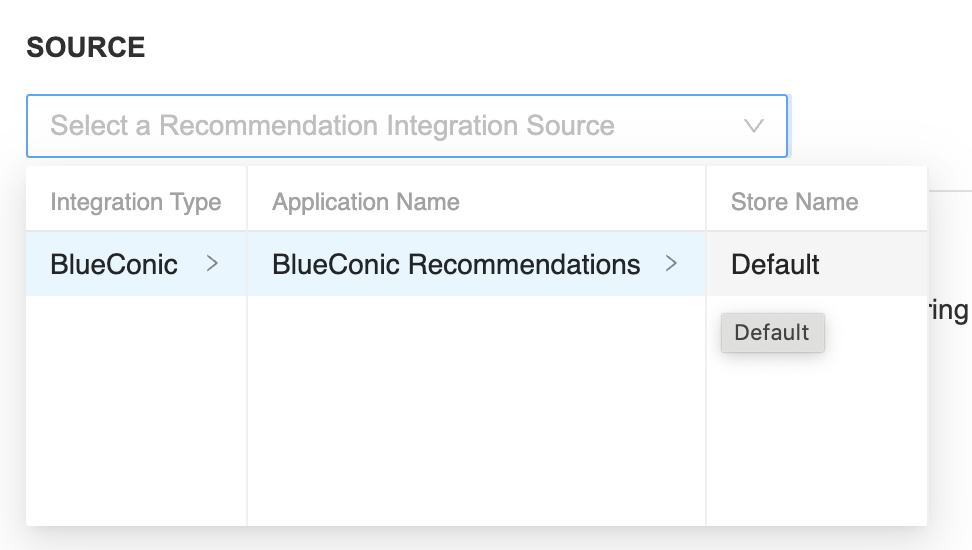Click blank area under BlueConic Recommendations
The width and height of the screenshot is (972, 550).
coord(475,410)
